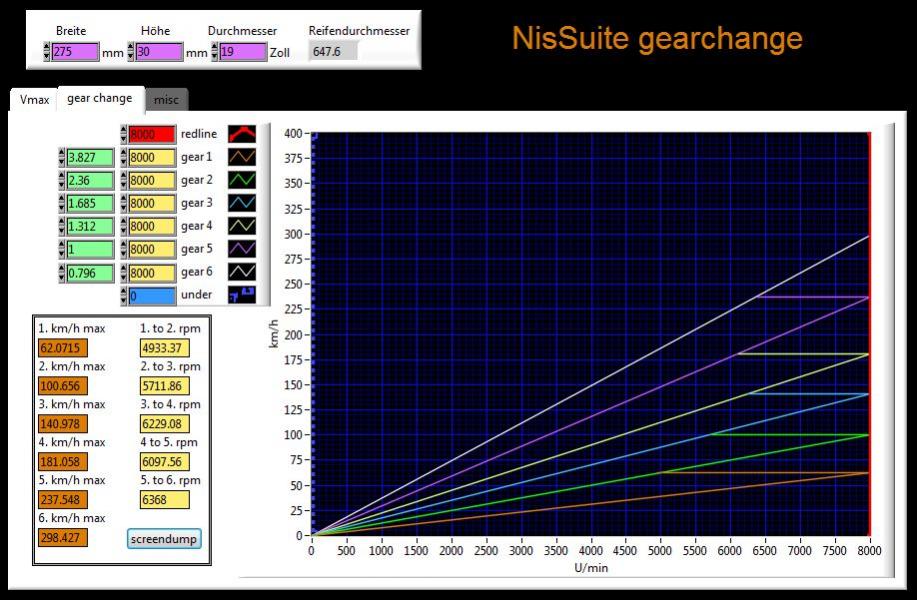This screenshot has height=600, width=917.
Task: Click the red redline rpm field
Action: point(152,134)
